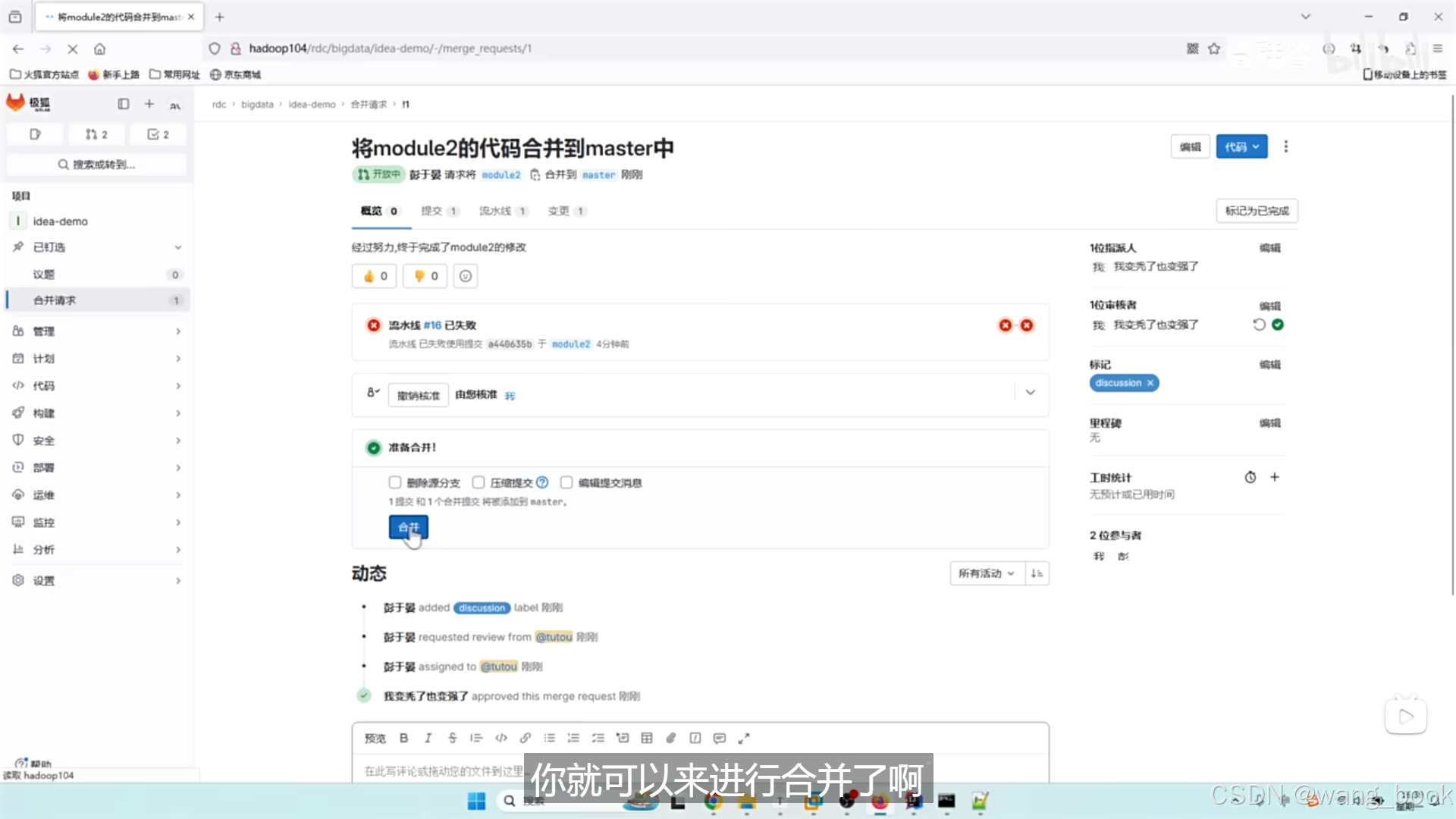This screenshot has width=1456, height=819.
Task: Open the Windows Start button
Action: 476,801
